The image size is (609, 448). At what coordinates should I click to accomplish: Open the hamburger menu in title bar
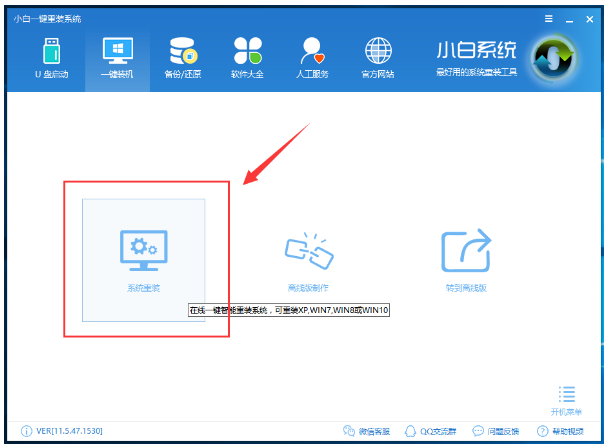(548, 19)
